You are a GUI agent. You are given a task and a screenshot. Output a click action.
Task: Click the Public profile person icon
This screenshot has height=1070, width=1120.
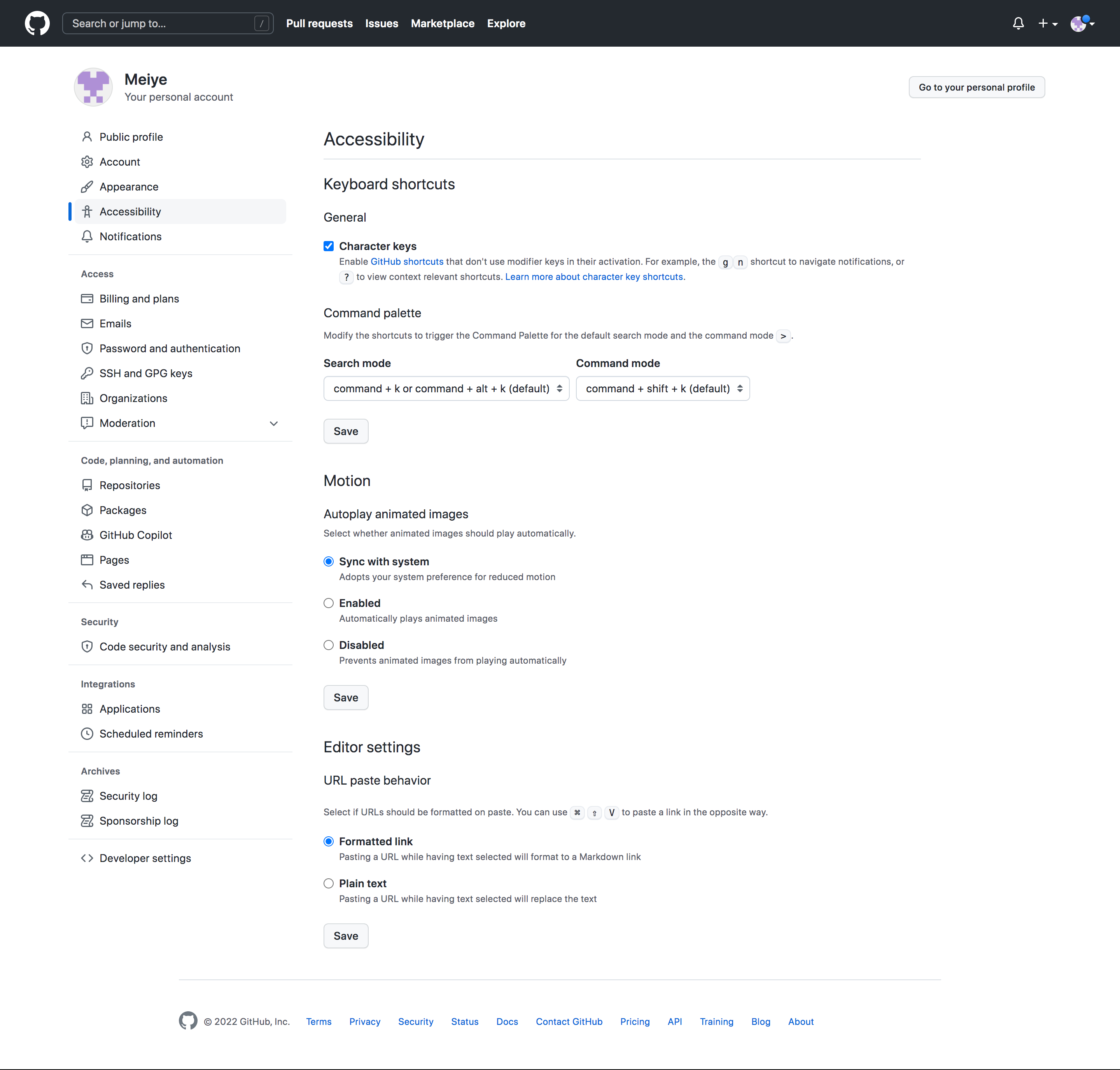pos(87,137)
